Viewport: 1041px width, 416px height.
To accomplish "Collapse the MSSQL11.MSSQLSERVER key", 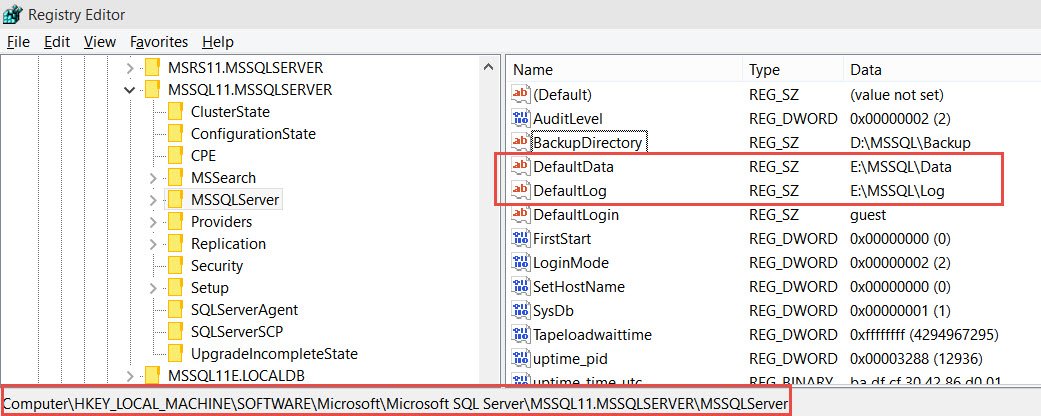I will pos(130,90).
